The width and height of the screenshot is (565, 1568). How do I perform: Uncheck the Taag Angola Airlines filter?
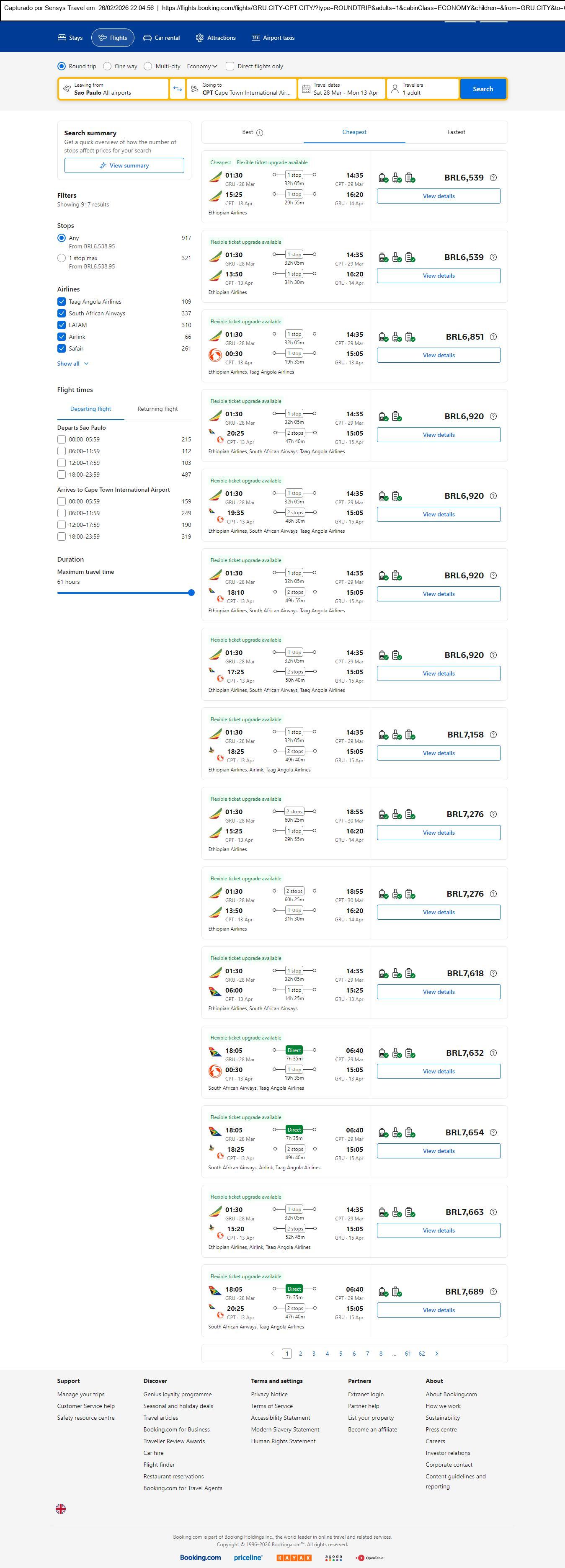coord(62,301)
